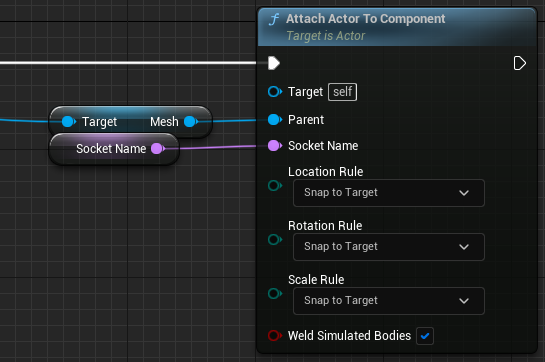Click the Rotation Rule label
The height and width of the screenshot is (362, 545).
(325, 226)
